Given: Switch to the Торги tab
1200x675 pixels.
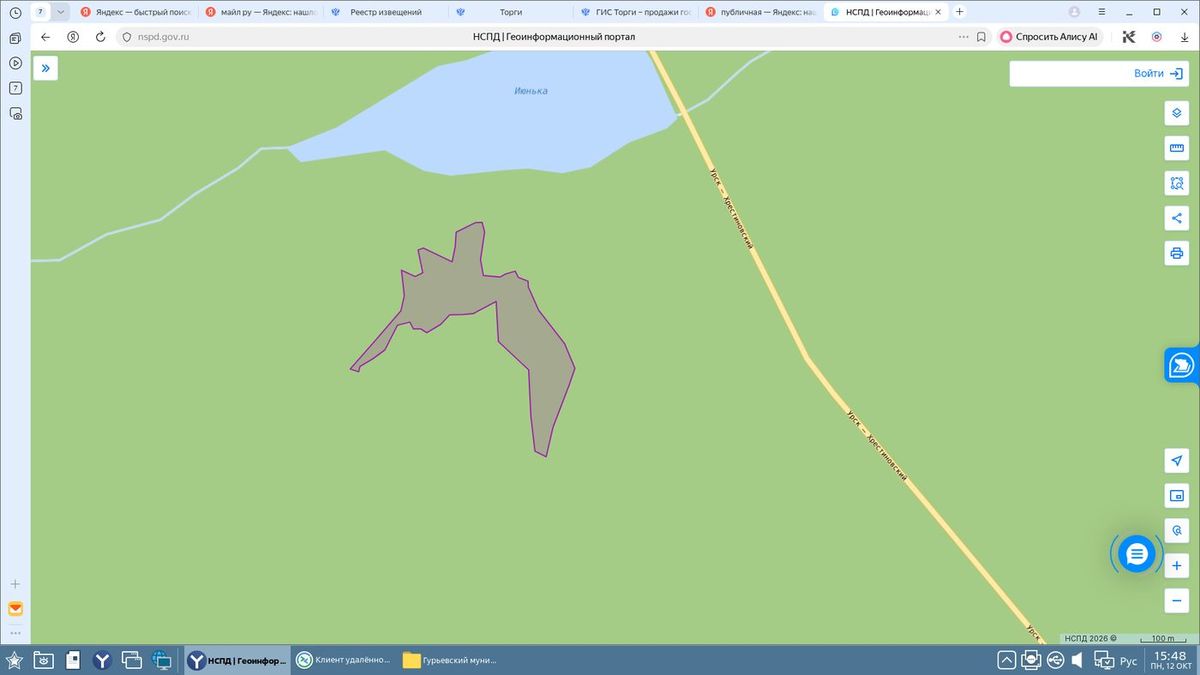Looking at the screenshot, I should click(510, 12).
